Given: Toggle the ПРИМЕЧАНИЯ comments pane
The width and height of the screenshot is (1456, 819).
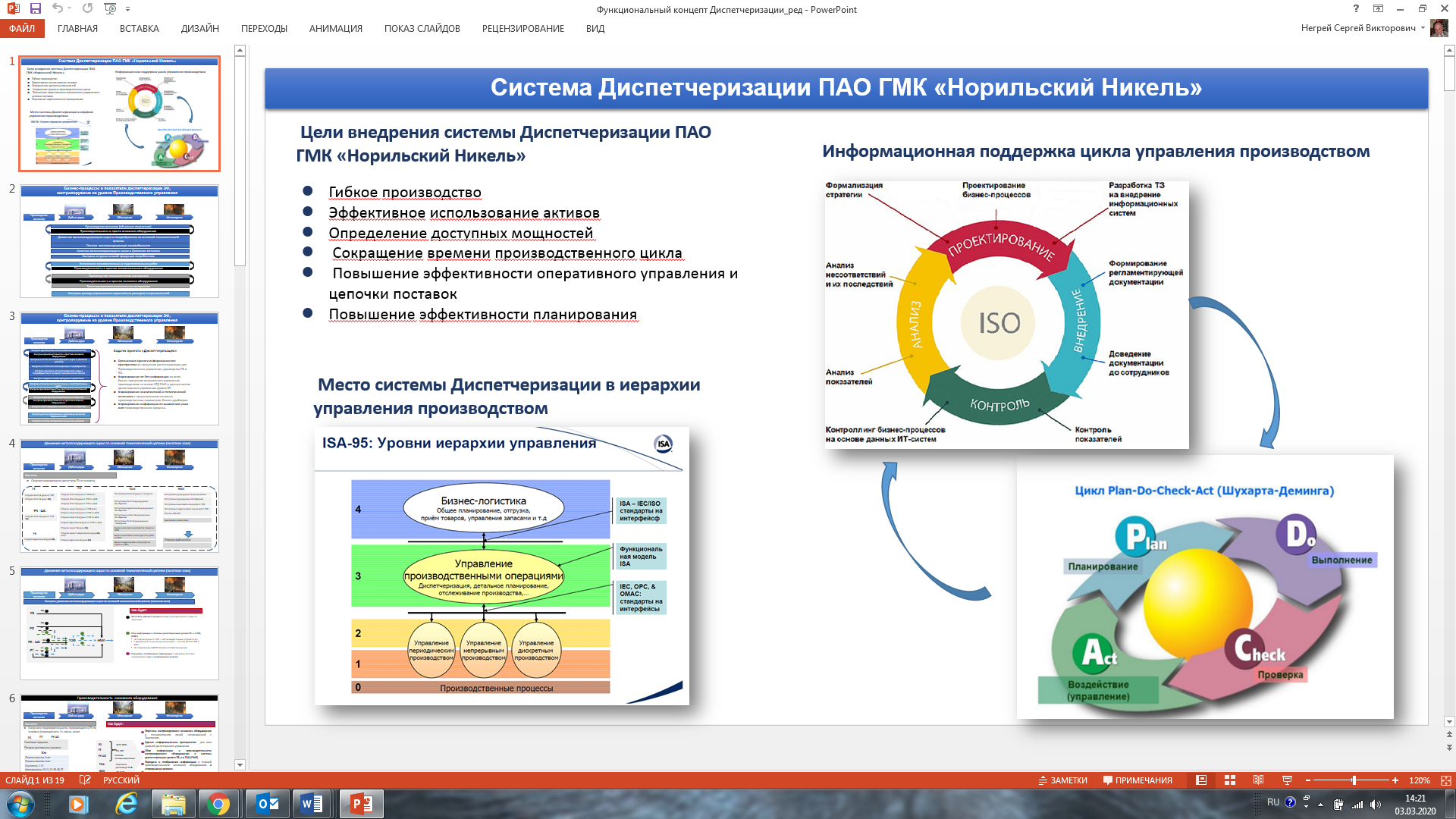Looking at the screenshot, I should 1137,780.
